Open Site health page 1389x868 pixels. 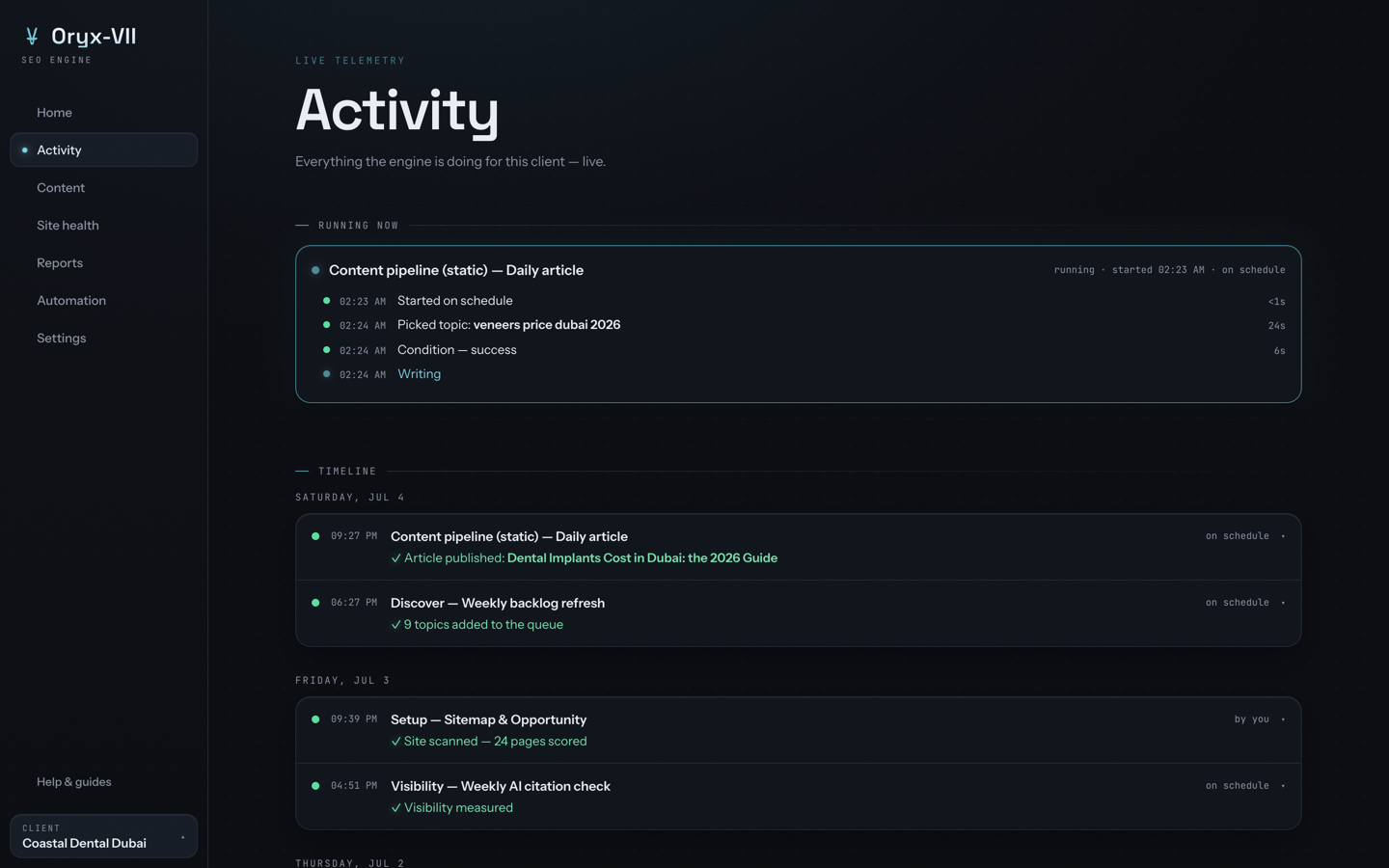(x=103, y=226)
